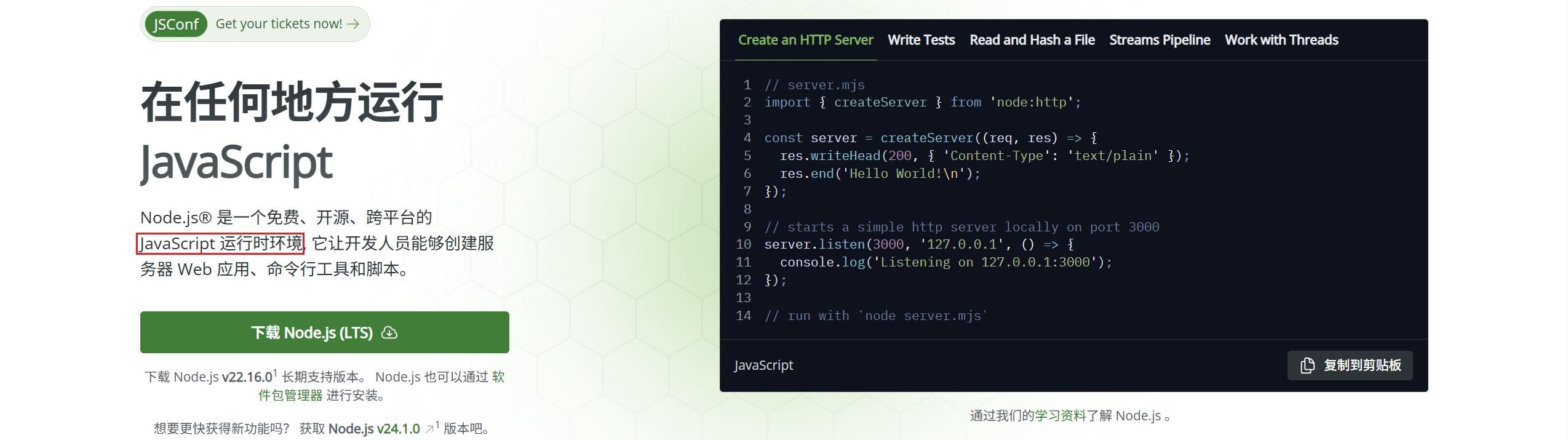Click the res.end('Hello World!\n') line
1568x440 pixels.
pos(880,174)
